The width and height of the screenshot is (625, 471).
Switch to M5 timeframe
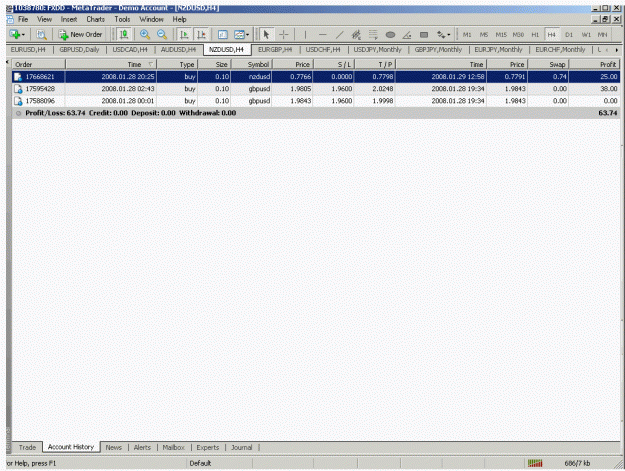tap(483, 35)
